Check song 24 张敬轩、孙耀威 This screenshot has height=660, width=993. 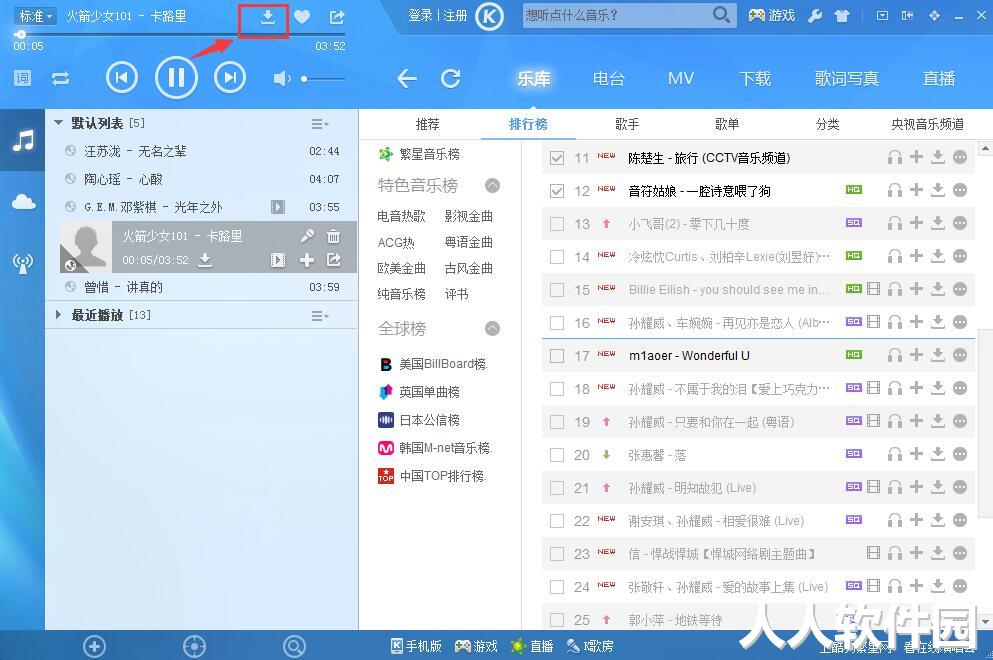tap(557, 587)
